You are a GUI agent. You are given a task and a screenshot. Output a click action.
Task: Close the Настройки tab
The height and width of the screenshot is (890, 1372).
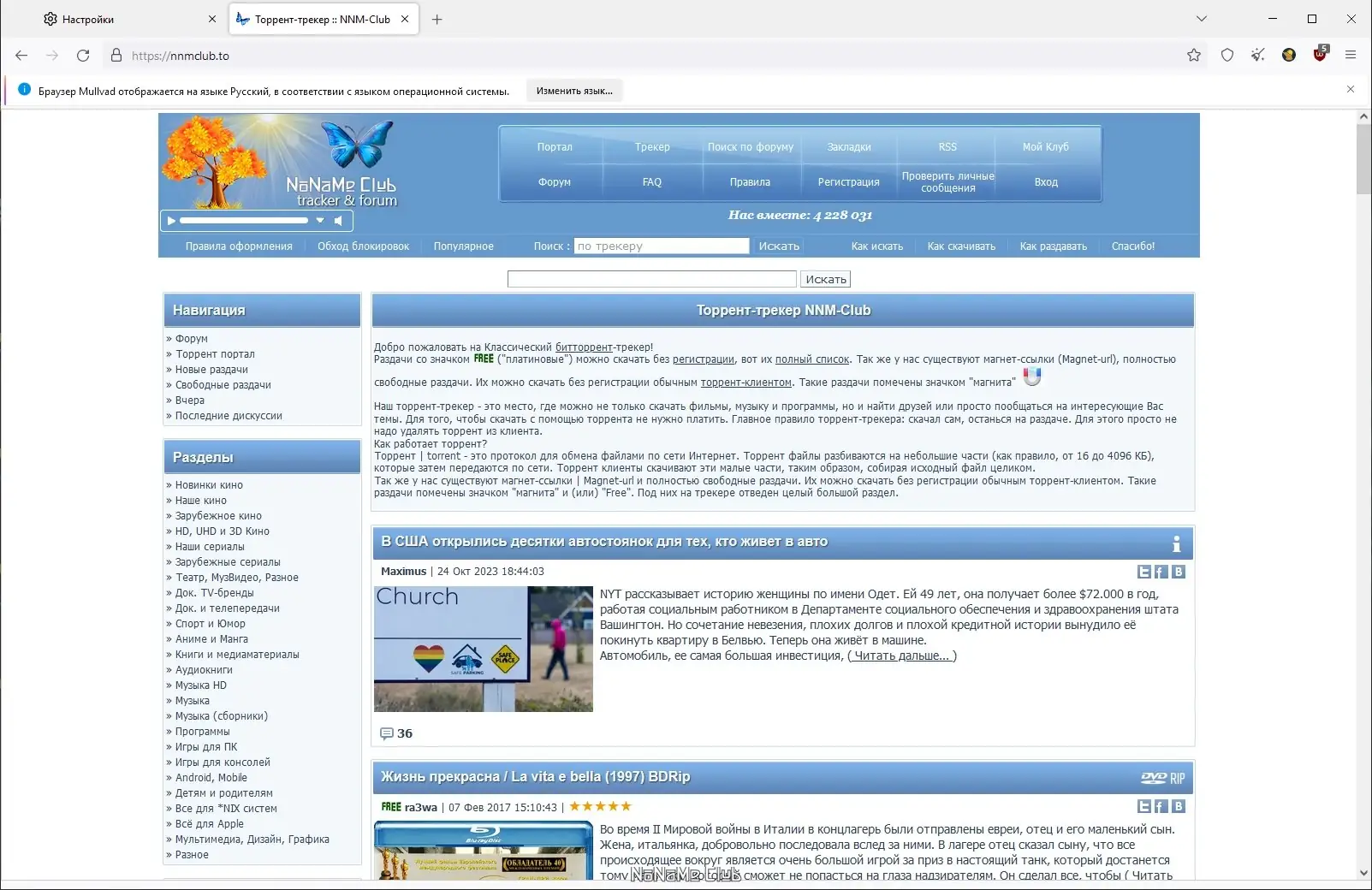tap(212, 19)
